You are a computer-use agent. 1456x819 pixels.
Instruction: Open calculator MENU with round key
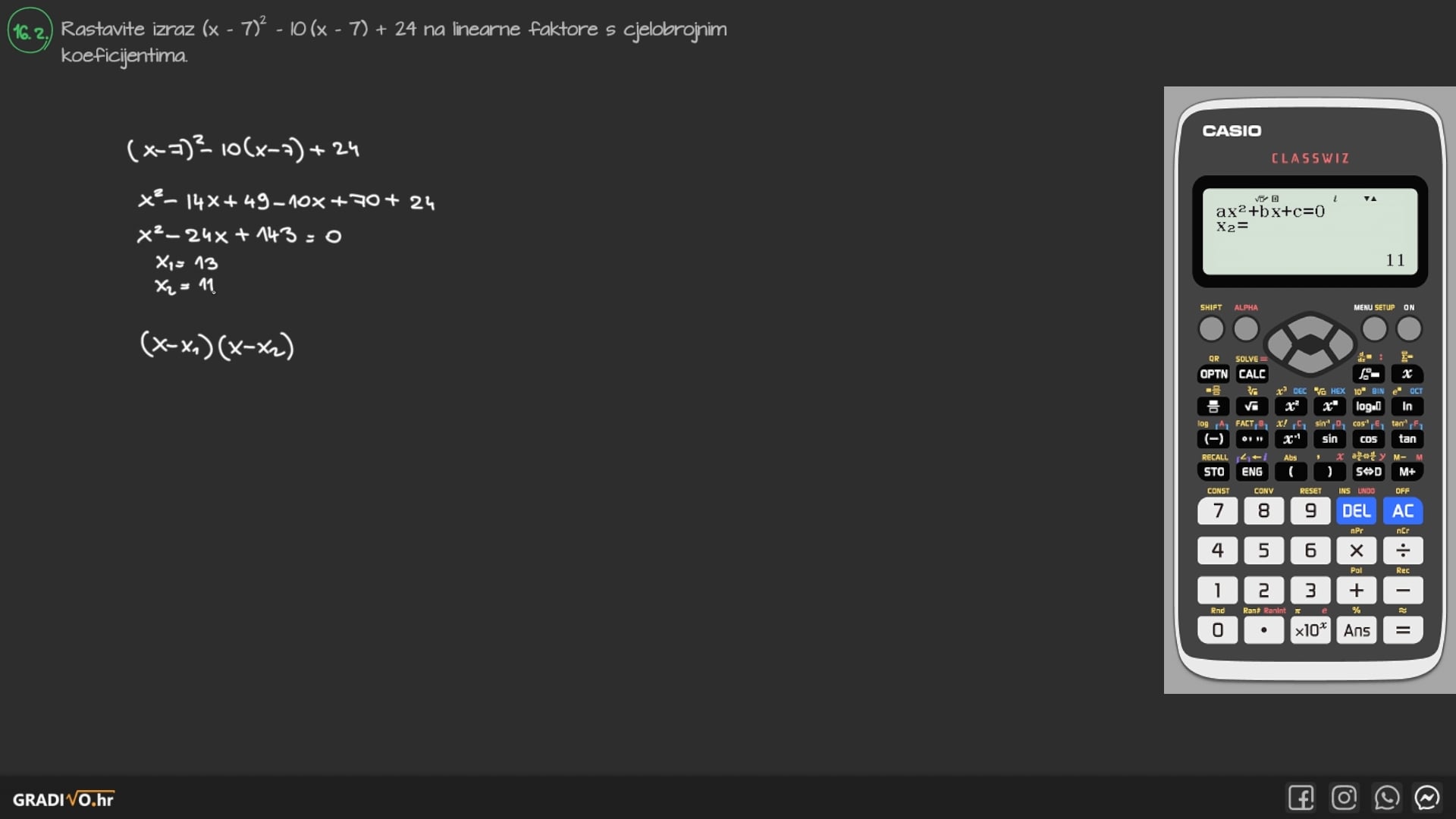pos(1373,329)
